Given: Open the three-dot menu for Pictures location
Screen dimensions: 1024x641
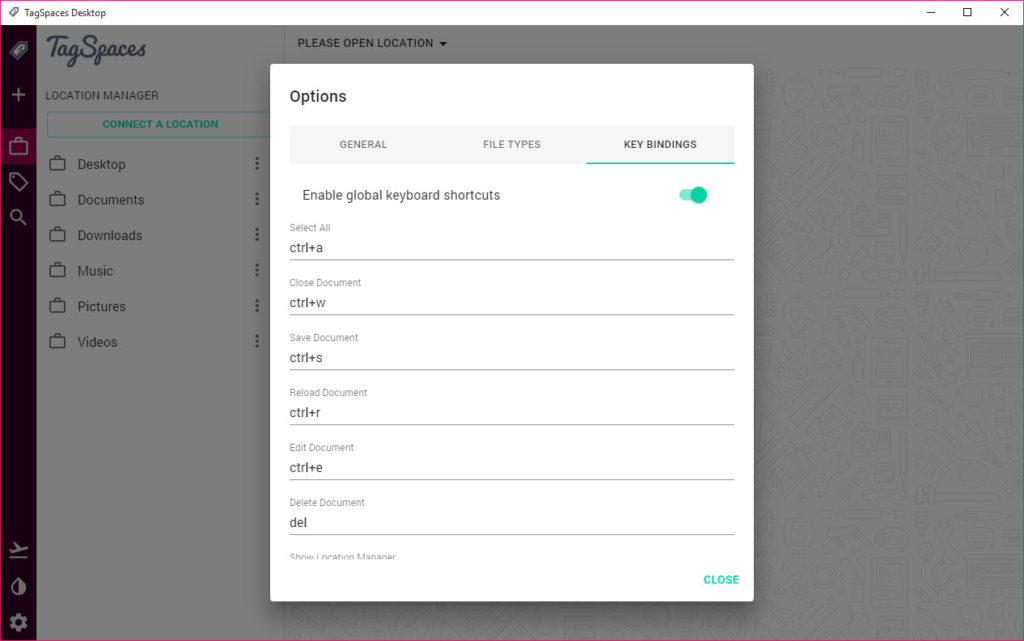Looking at the screenshot, I should tap(257, 305).
